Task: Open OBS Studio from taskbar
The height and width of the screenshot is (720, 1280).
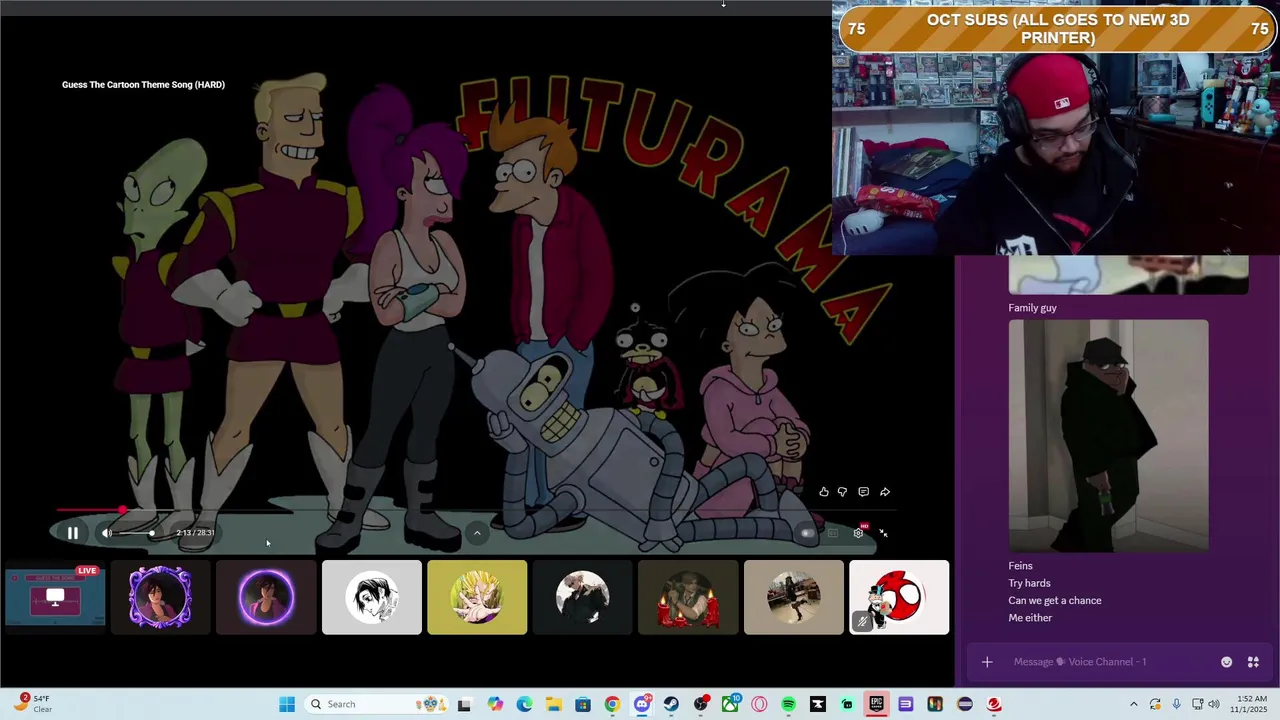Action: point(701,704)
